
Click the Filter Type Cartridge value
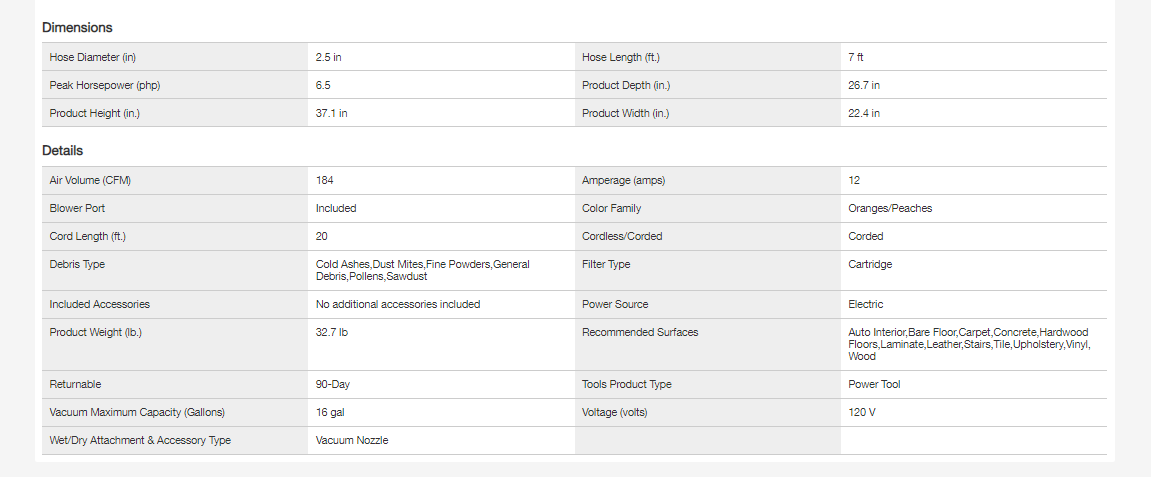coord(870,264)
